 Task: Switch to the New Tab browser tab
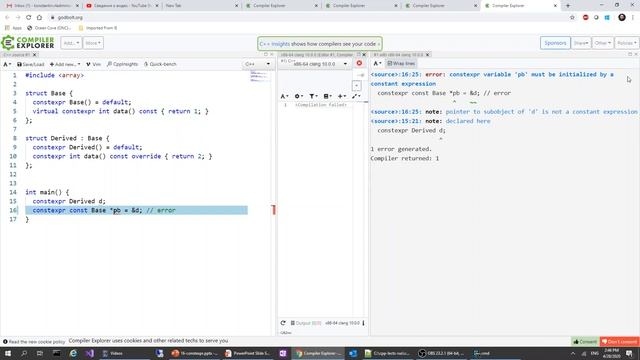coord(202,6)
